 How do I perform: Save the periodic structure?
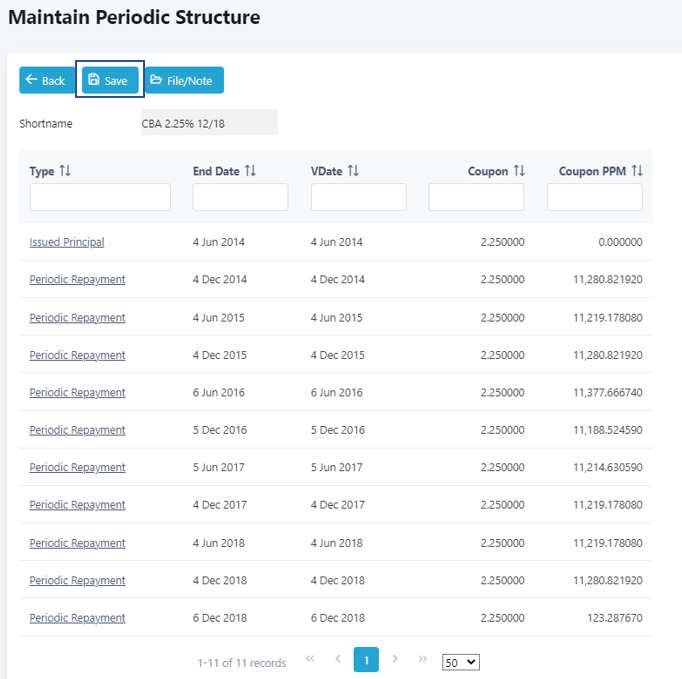(108, 81)
